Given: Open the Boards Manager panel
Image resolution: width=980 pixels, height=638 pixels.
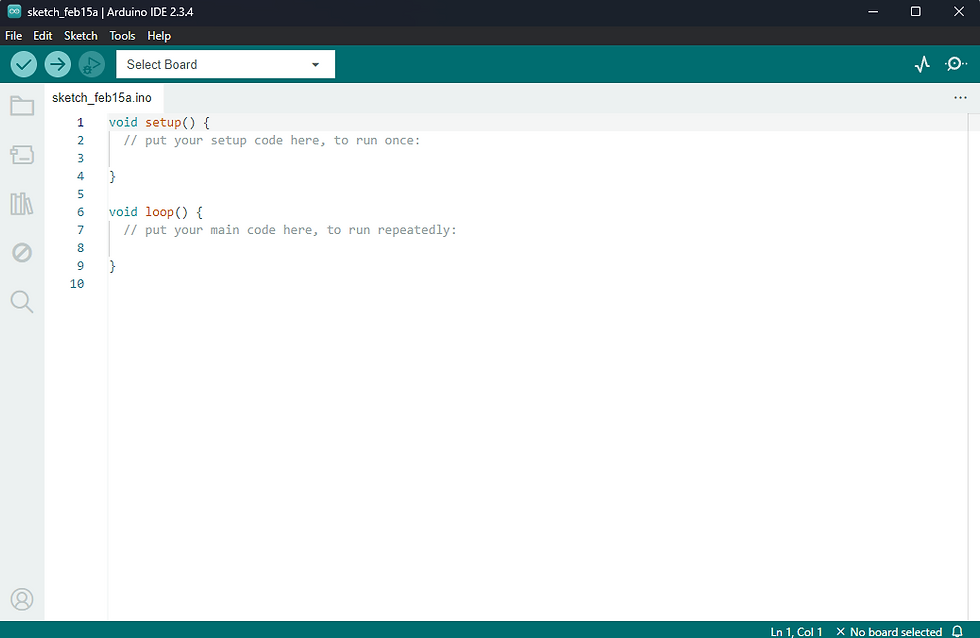Looking at the screenshot, I should pyautogui.click(x=22, y=154).
